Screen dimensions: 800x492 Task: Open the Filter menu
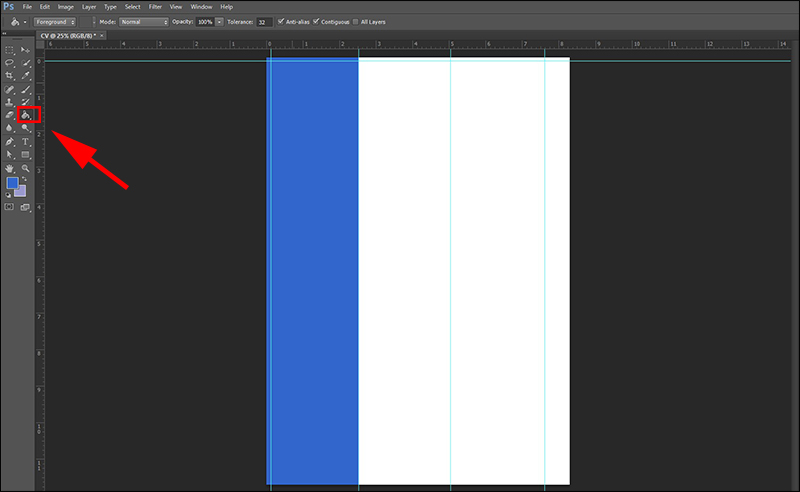point(155,7)
